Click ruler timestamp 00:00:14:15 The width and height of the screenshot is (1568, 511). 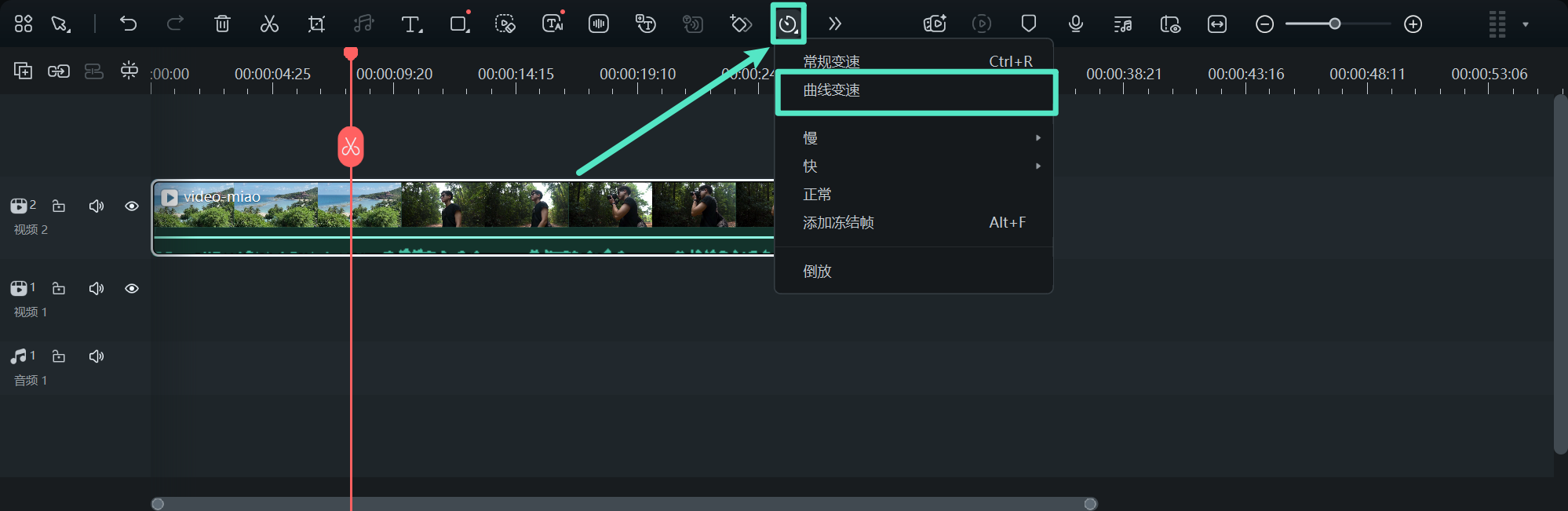click(516, 74)
